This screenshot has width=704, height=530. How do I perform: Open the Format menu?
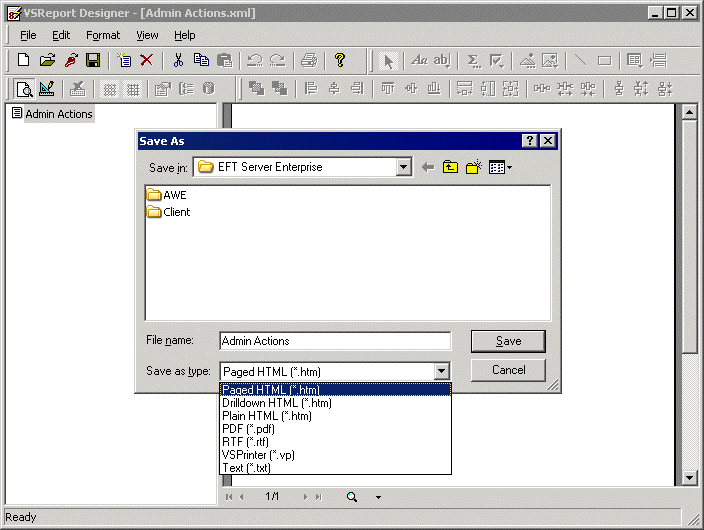coord(103,35)
